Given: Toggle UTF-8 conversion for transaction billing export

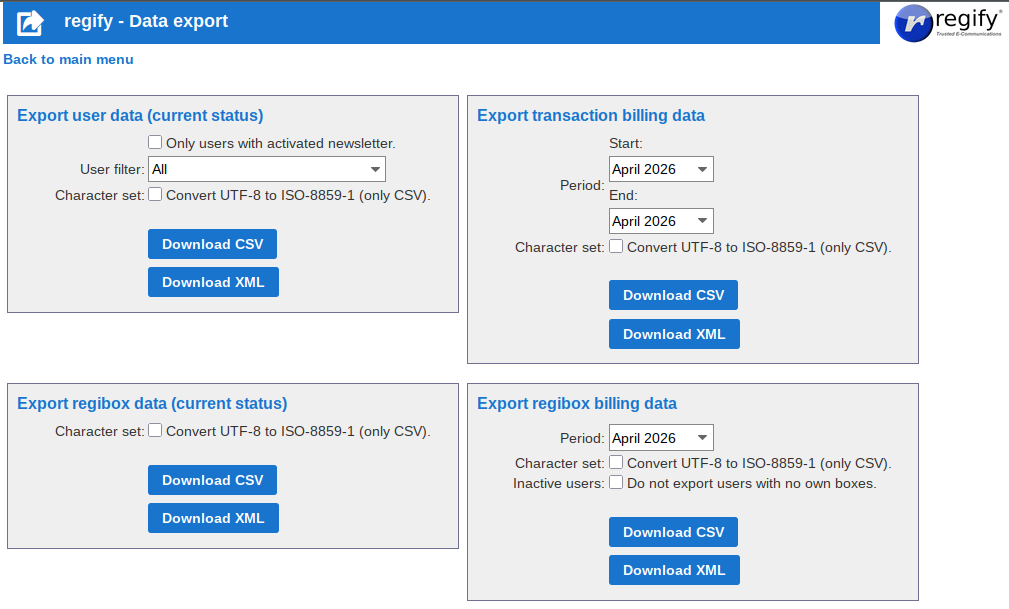Looking at the screenshot, I should tap(616, 247).
